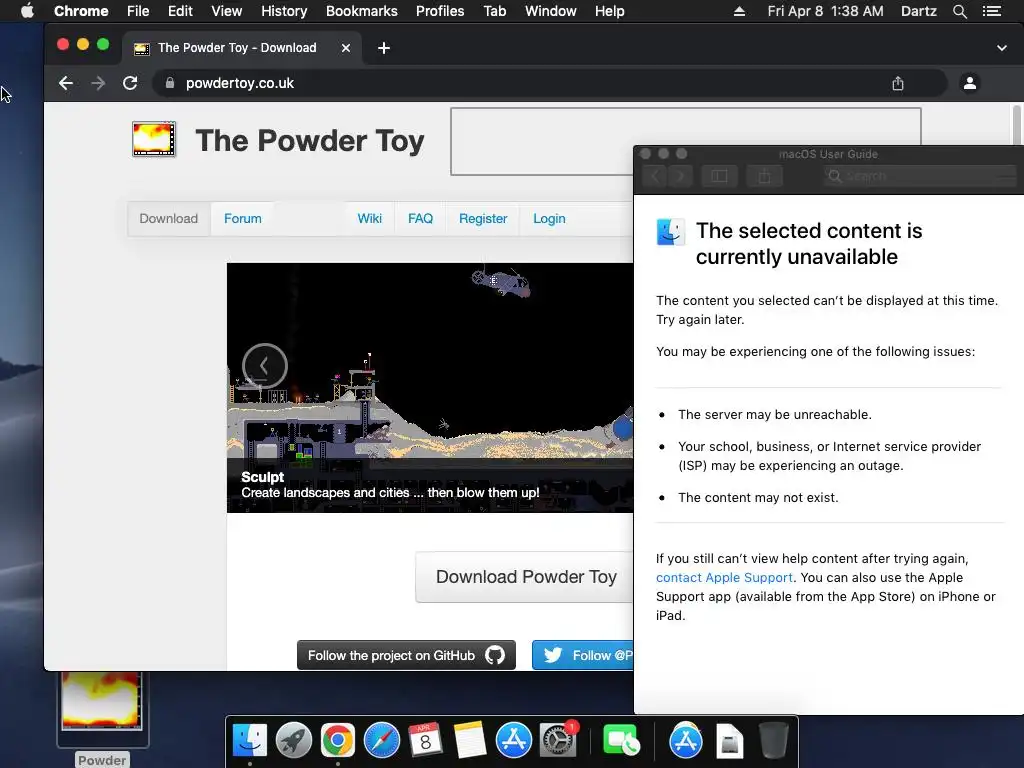The image size is (1024, 768).
Task: Click the Apple menu logo
Action: click(x=27, y=11)
